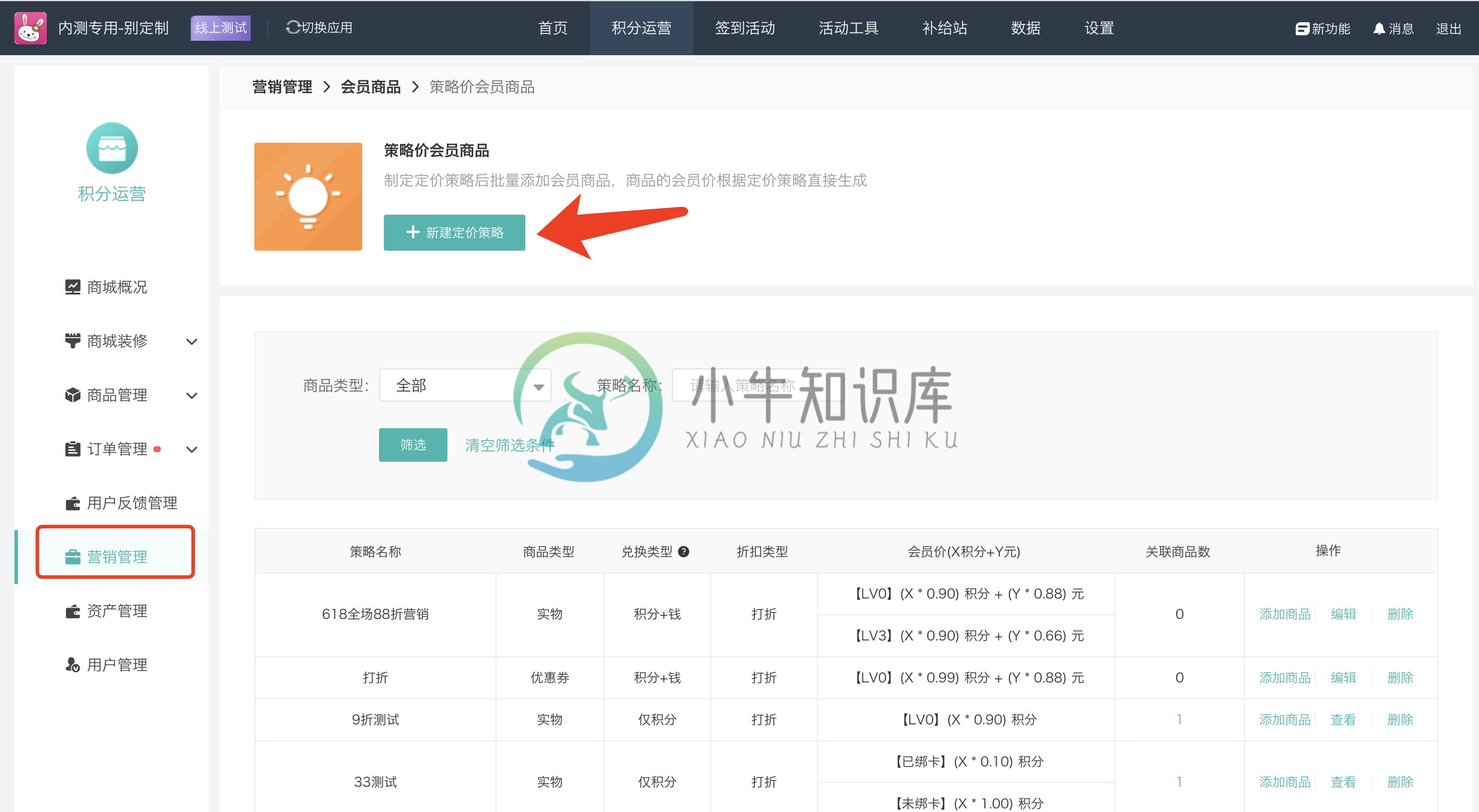Click 添加商品 for 618全场88折营销
1479x812 pixels.
[1285, 614]
